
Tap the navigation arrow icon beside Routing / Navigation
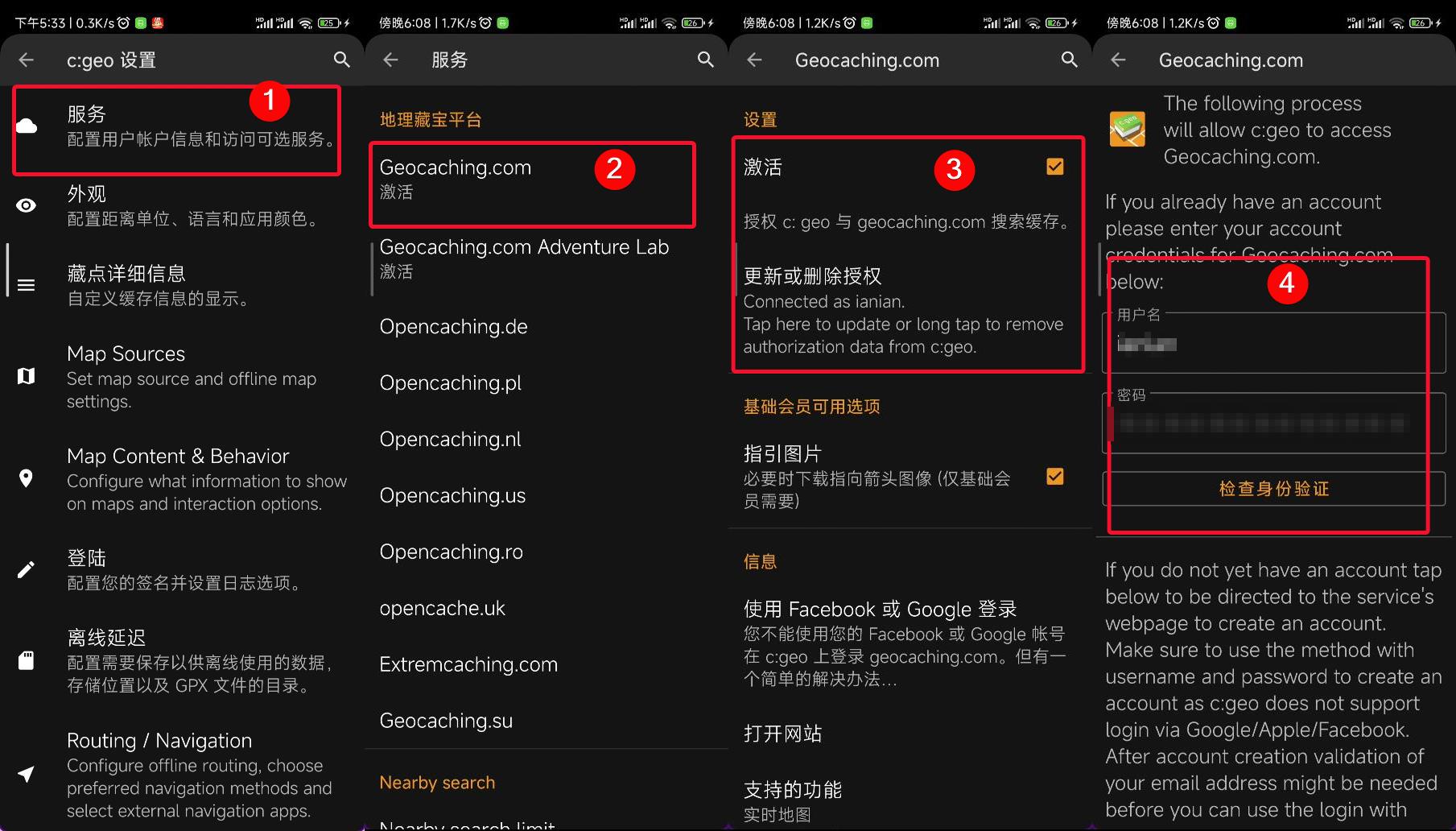pyautogui.click(x=27, y=774)
